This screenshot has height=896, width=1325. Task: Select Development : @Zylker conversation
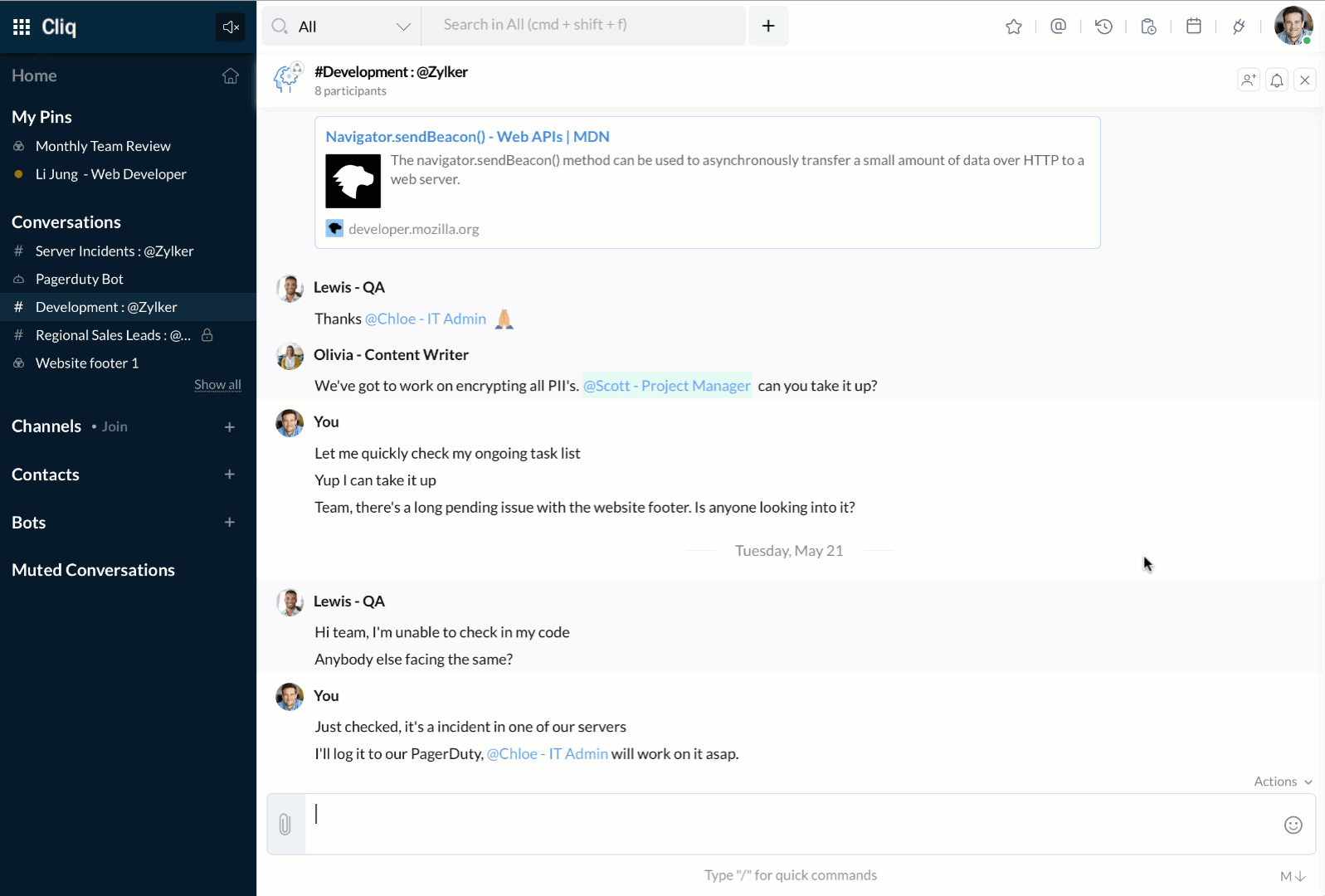tap(128, 307)
